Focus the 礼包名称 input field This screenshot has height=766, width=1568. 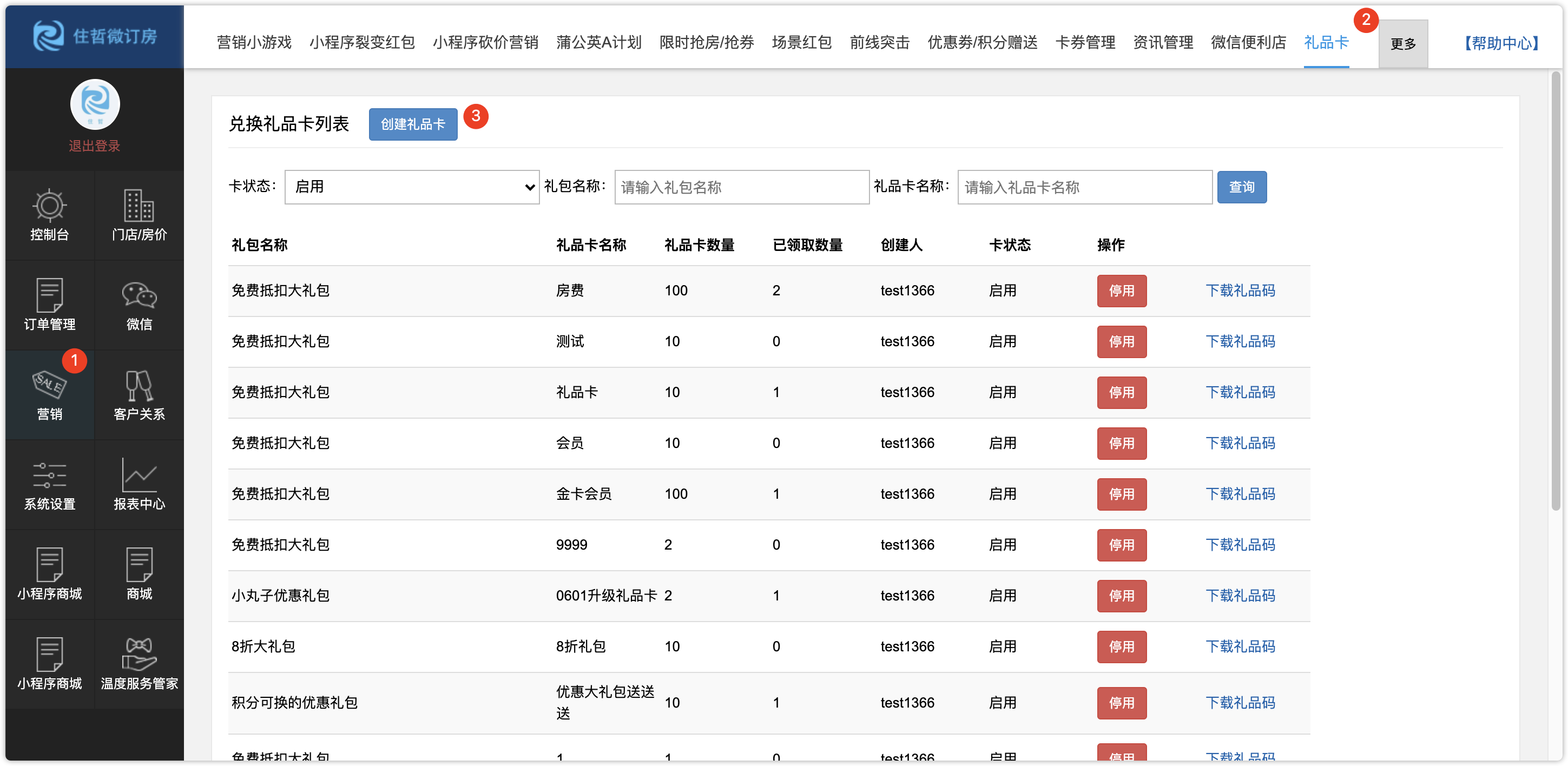741,187
